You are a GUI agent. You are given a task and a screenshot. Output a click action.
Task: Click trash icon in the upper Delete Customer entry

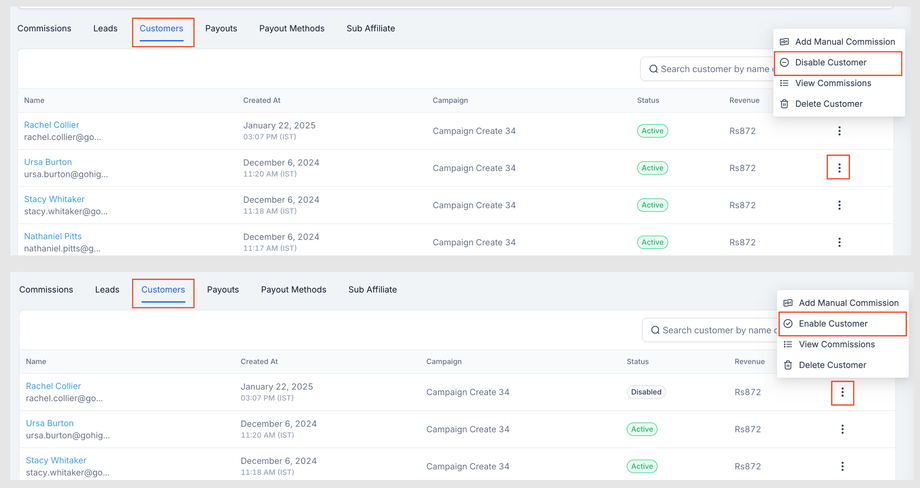785,104
